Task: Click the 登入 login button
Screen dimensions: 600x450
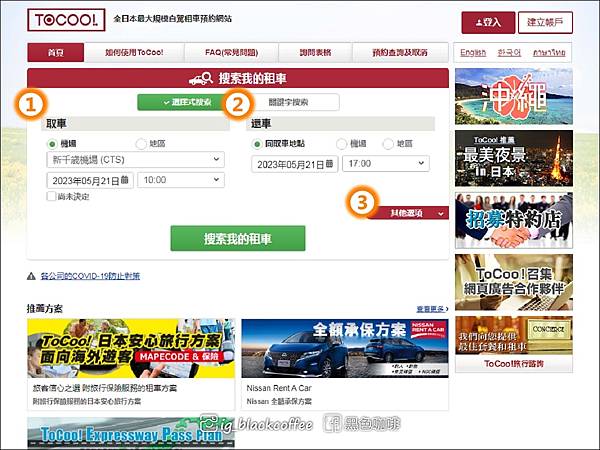Action: click(488, 23)
